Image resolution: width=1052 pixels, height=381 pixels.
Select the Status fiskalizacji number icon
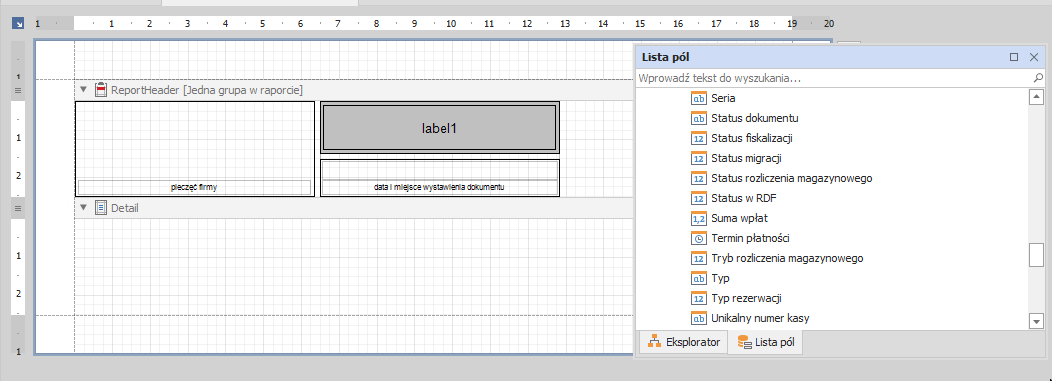pyautogui.click(x=698, y=138)
